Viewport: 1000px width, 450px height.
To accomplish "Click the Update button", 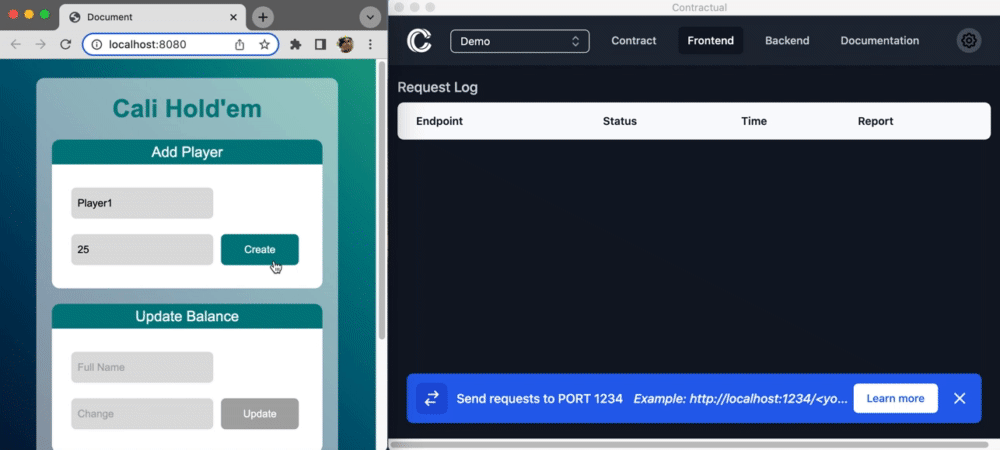I will (260, 414).
